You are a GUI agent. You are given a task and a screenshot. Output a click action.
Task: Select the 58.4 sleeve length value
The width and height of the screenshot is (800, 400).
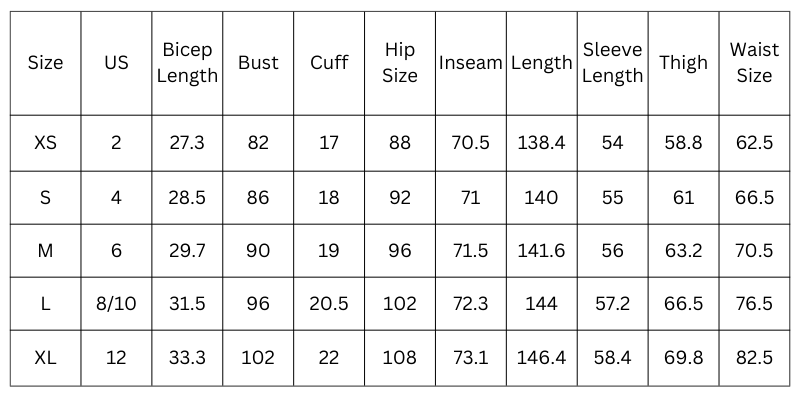click(x=612, y=357)
